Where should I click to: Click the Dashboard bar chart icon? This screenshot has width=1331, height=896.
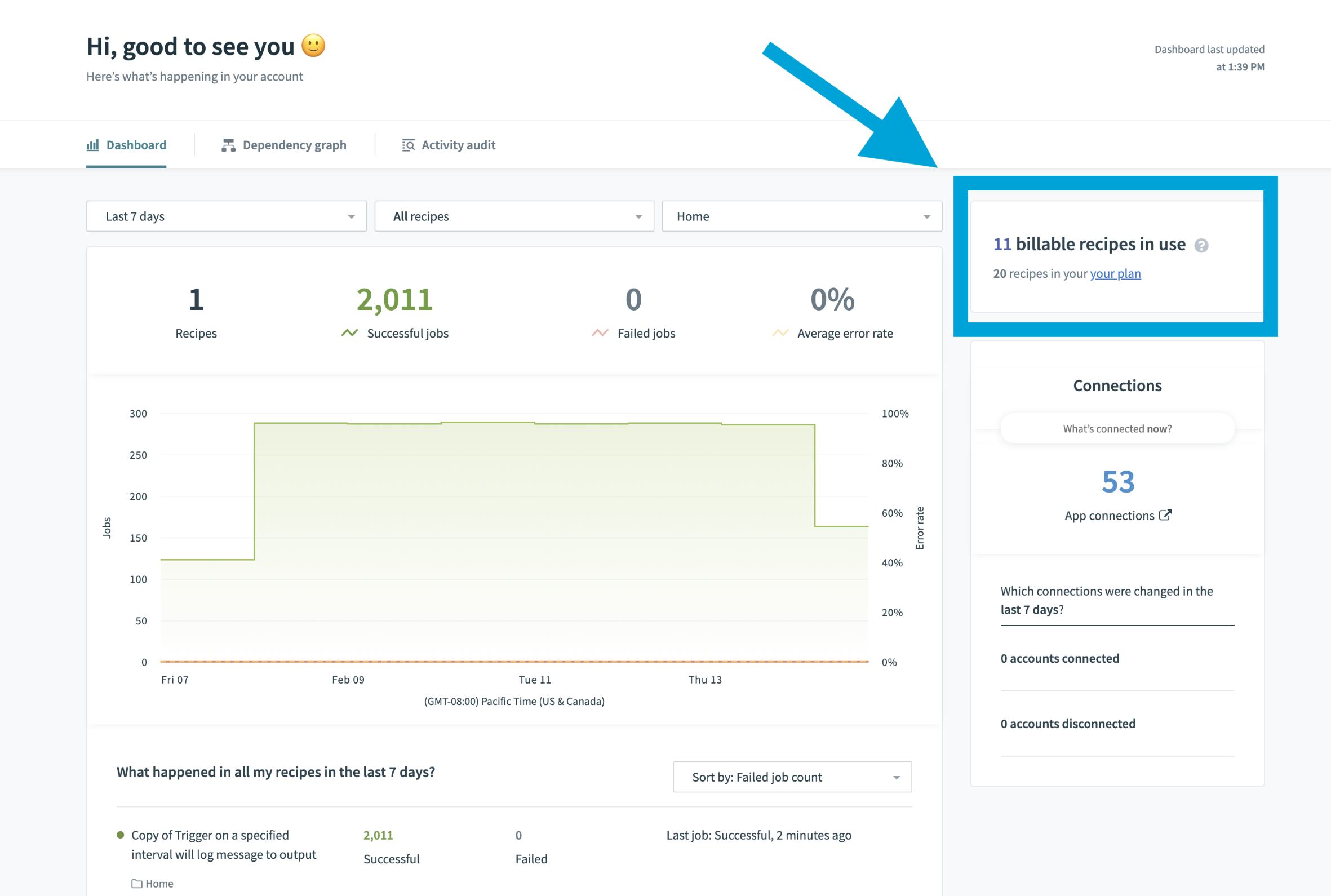[92, 145]
